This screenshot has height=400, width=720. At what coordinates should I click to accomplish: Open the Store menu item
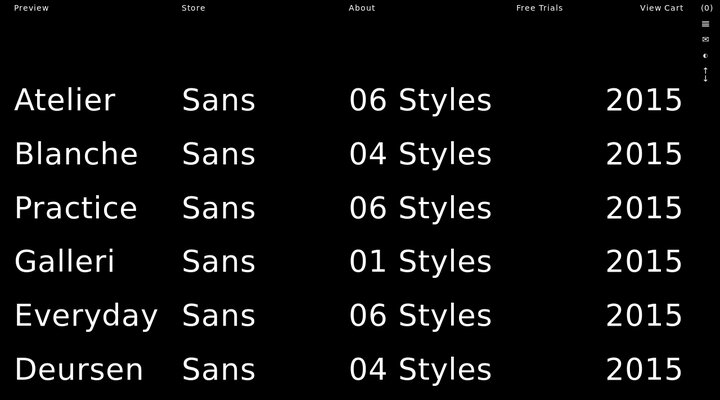pyautogui.click(x=193, y=8)
